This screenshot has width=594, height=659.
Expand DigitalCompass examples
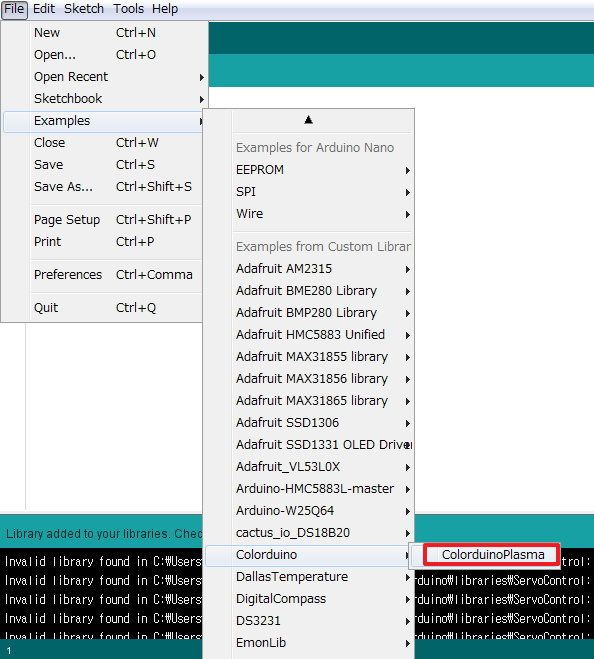(309, 599)
